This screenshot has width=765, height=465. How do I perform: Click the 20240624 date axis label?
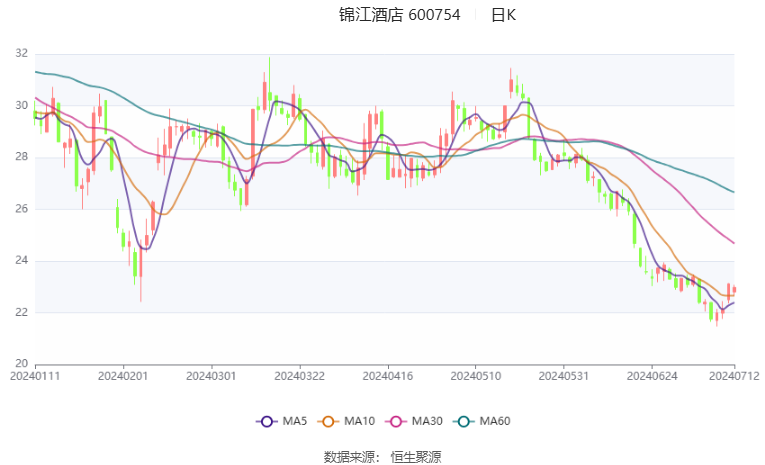tap(652, 376)
